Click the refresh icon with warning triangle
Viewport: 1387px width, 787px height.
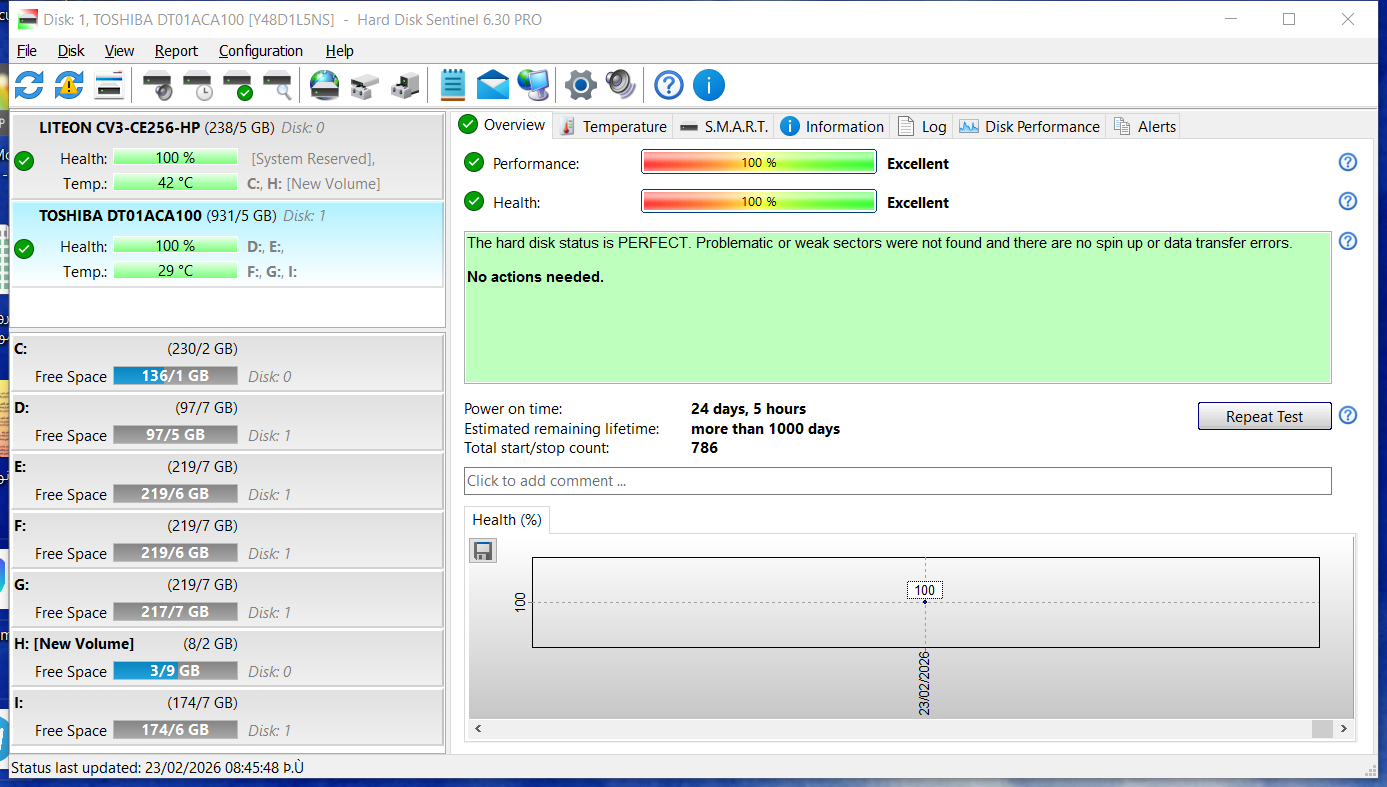(x=68, y=85)
